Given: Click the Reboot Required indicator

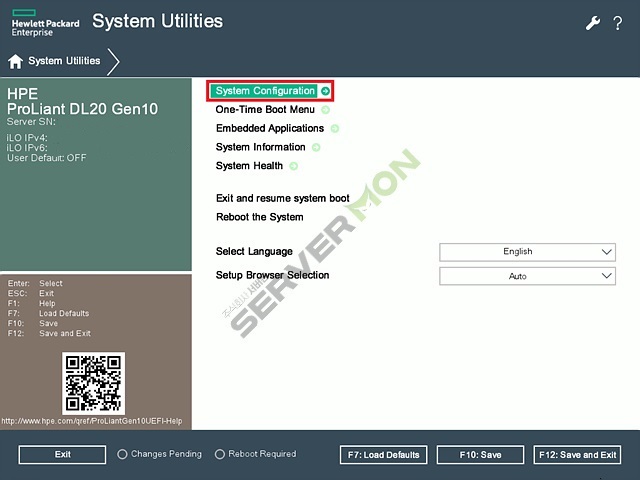Looking at the screenshot, I should tap(256, 454).
